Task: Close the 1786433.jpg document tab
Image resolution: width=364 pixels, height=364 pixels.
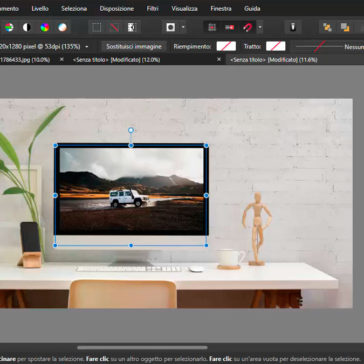Action: (x=61, y=59)
